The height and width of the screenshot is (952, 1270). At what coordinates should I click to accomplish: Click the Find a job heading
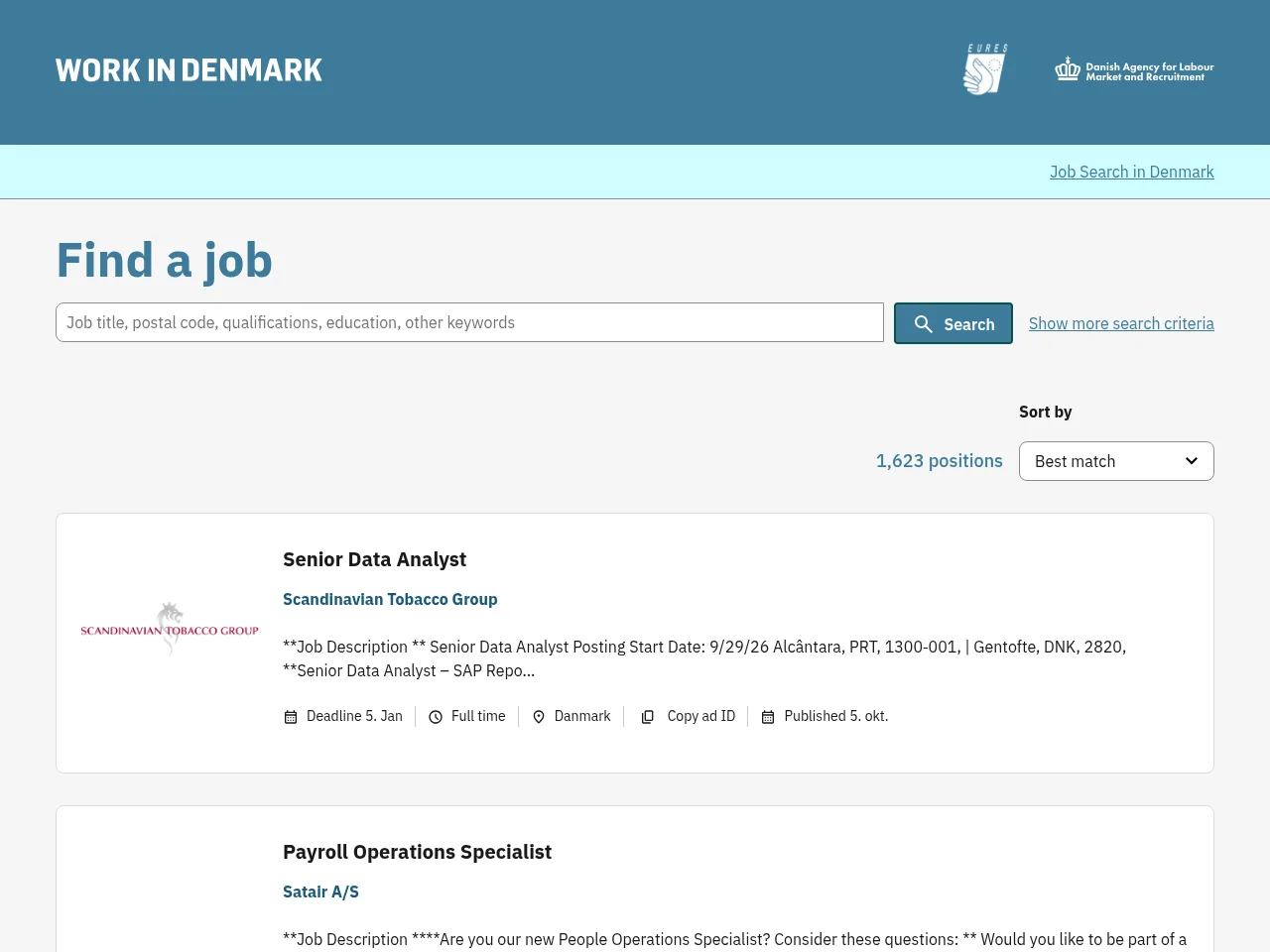(164, 261)
